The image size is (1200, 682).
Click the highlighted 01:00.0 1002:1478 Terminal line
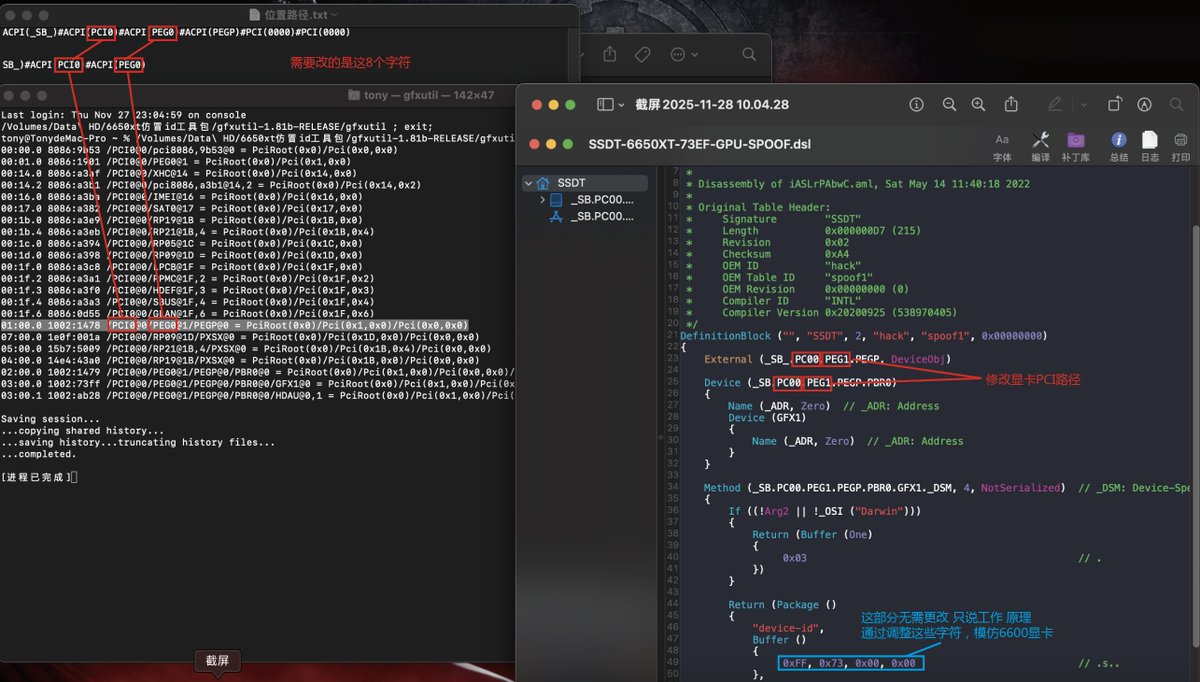click(x=234, y=325)
